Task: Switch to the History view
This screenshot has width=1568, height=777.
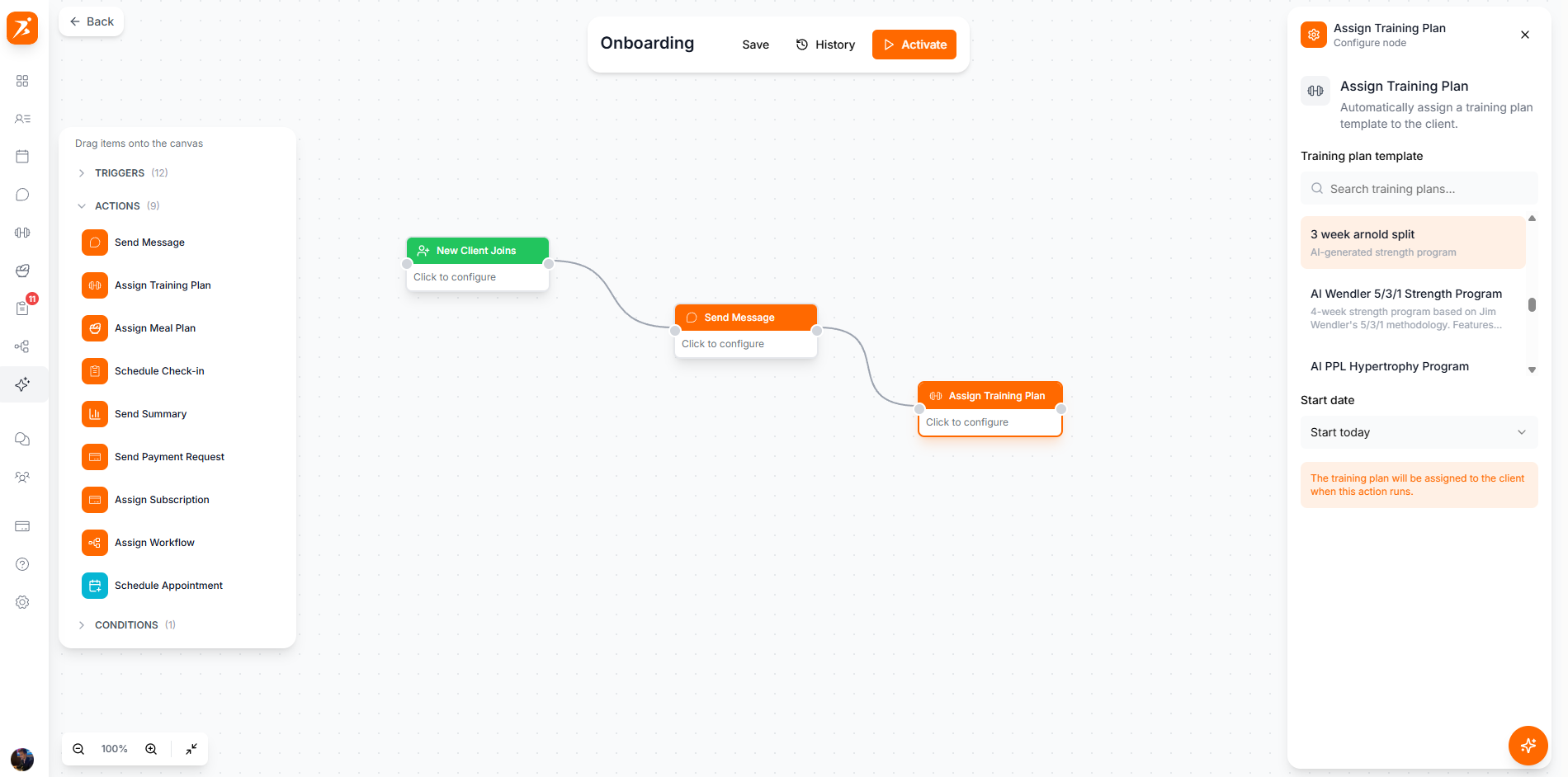Action: tap(825, 45)
